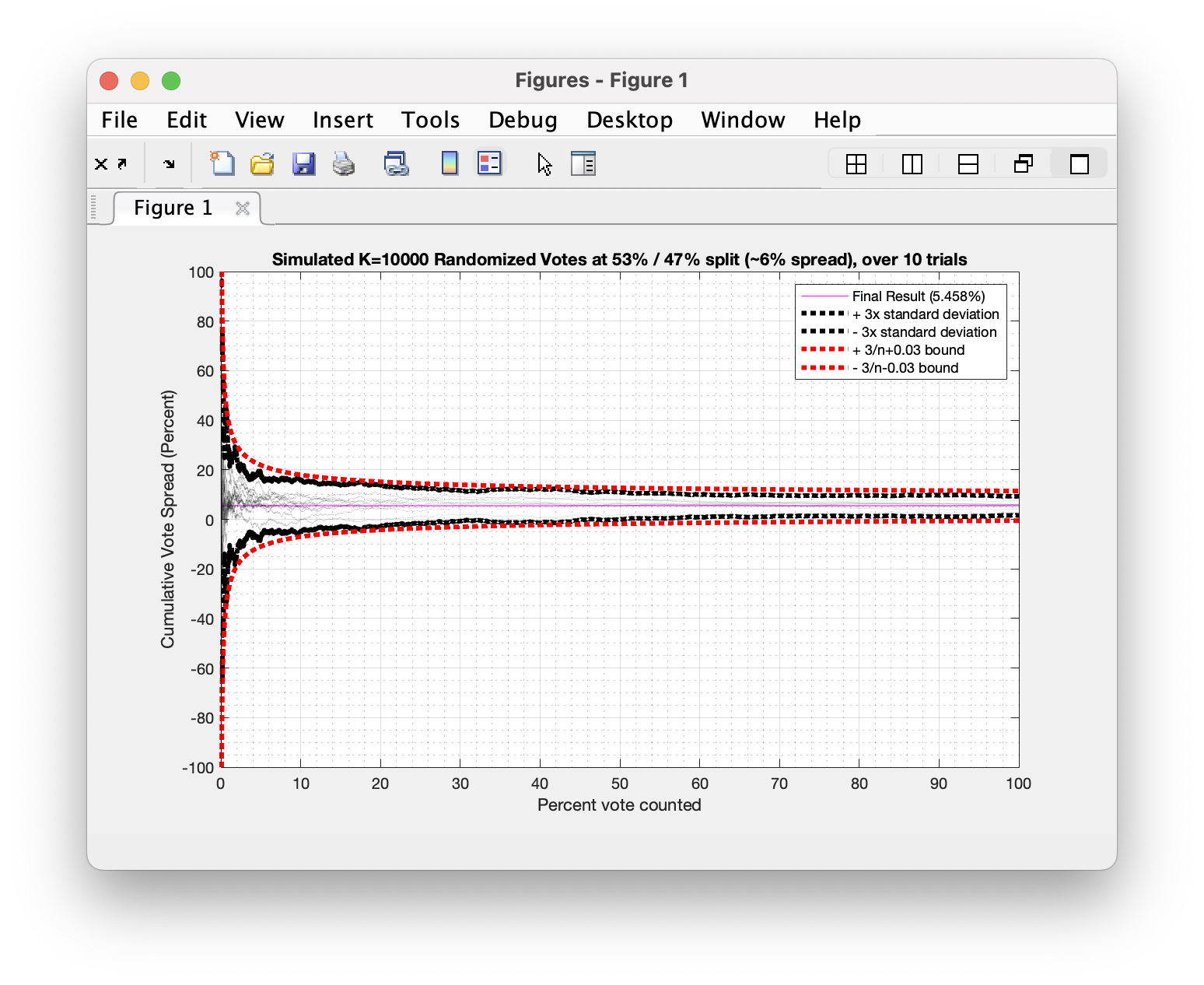Print the figure using the printer icon
This screenshot has width=1204, height=985.
click(343, 163)
